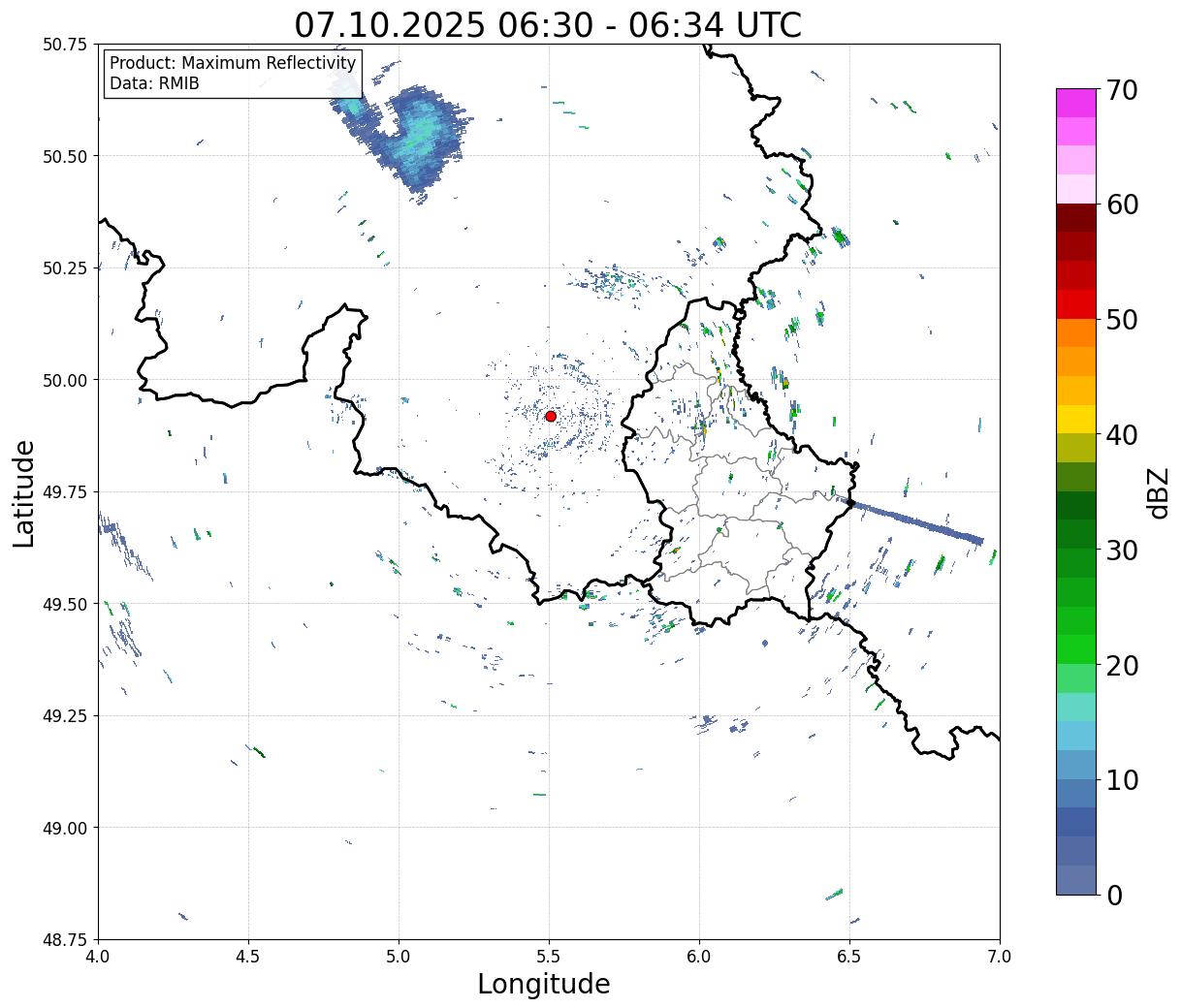Click longitude tick label 6.5

849,956
